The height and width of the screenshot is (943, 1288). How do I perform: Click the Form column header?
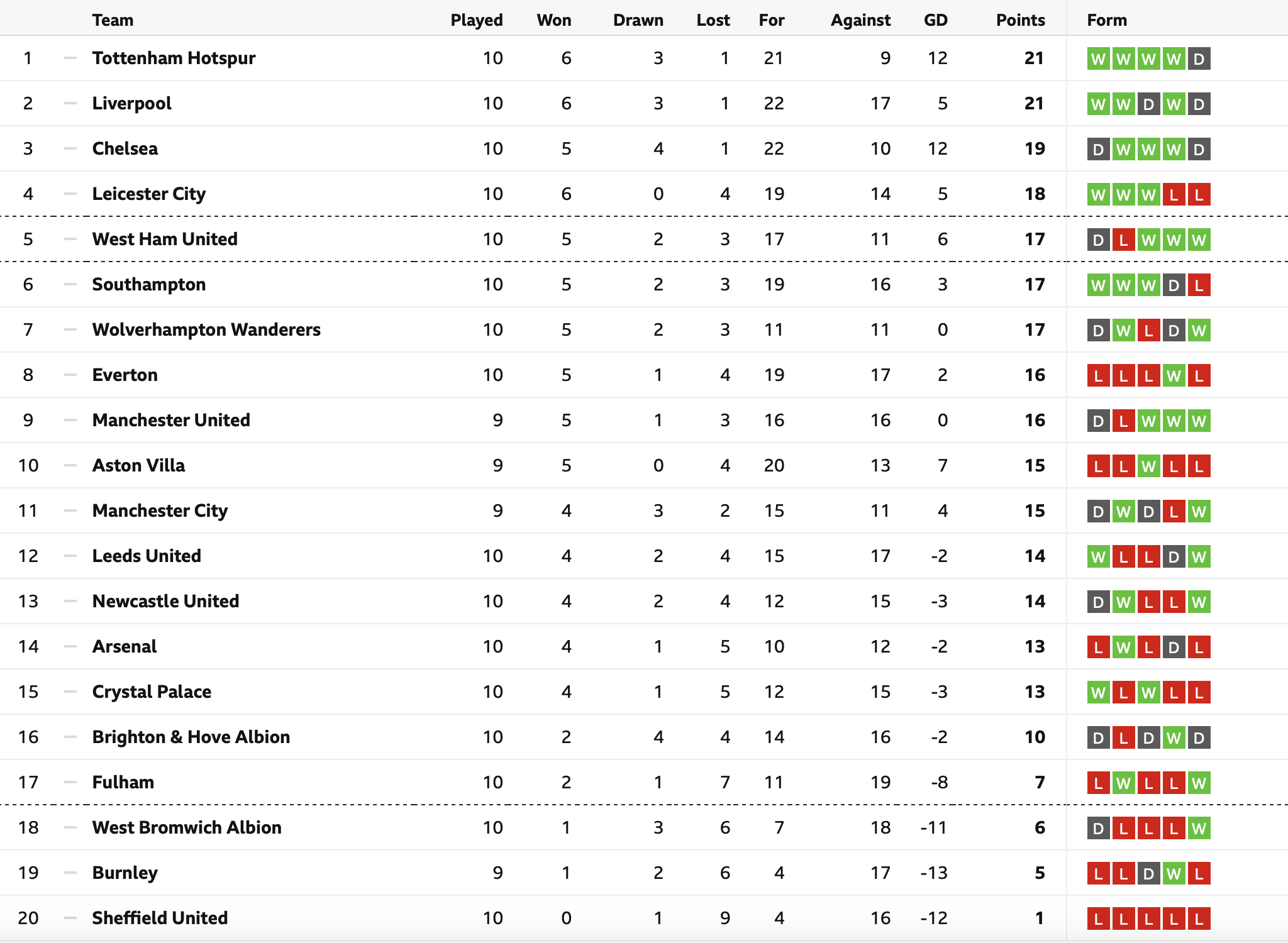[1107, 20]
